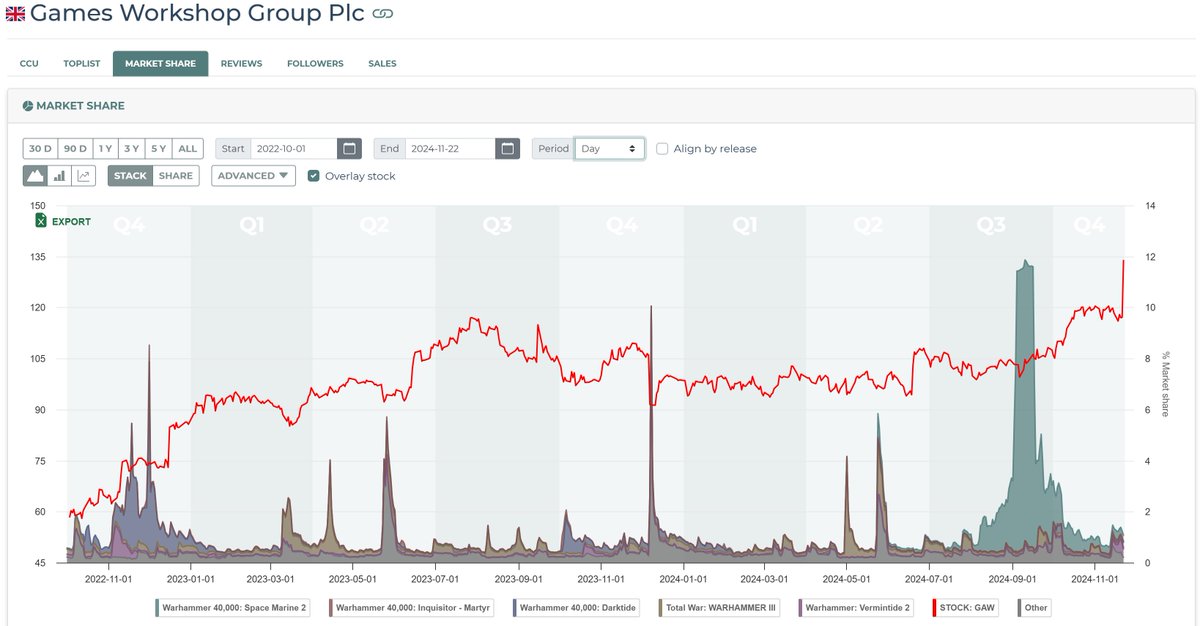Click the link icon next to company name
The height and width of the screenshot is (626, 1200).
382,14
